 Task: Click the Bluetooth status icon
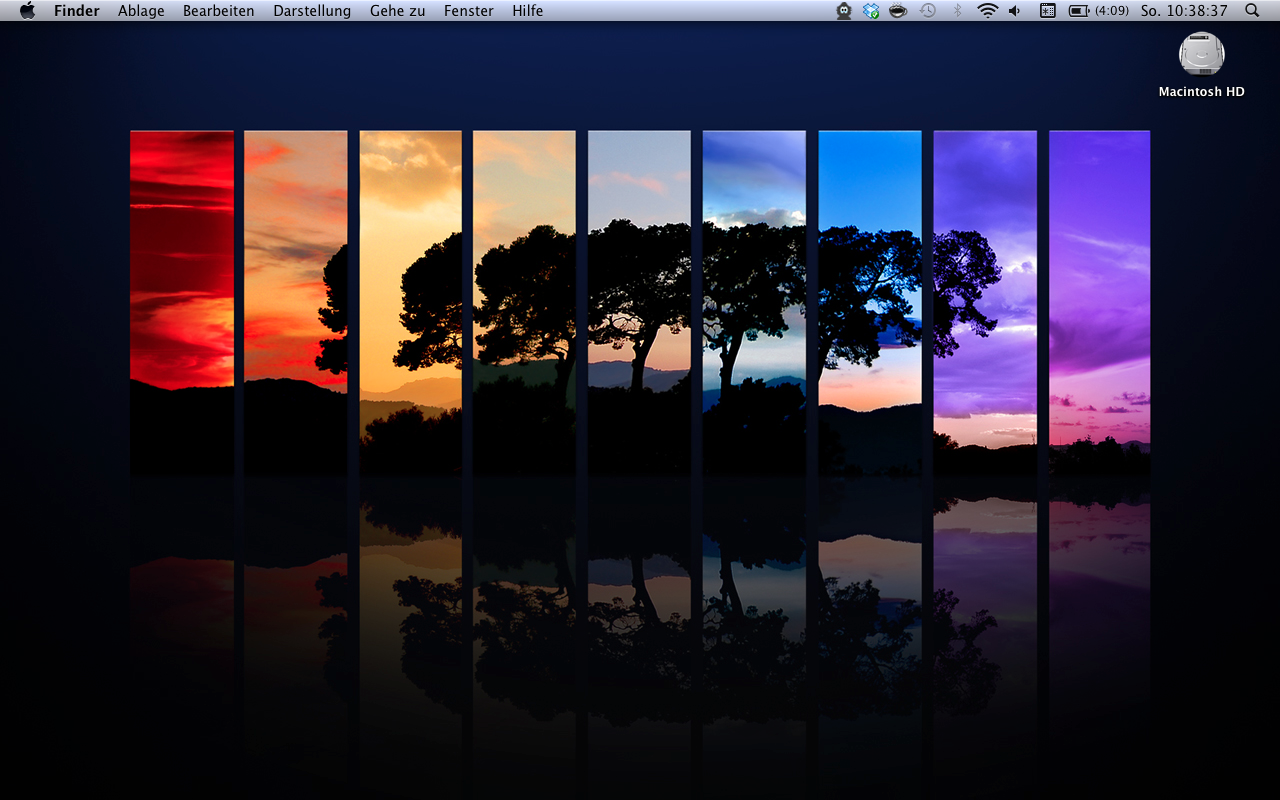click(957, 11)
